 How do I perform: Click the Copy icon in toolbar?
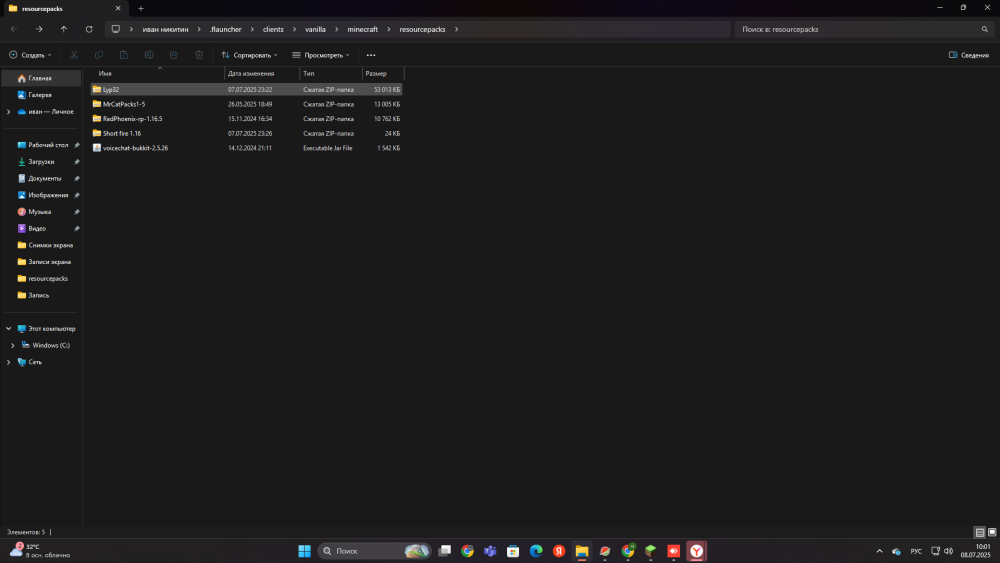pyautogui.click(x=99, y=55)
